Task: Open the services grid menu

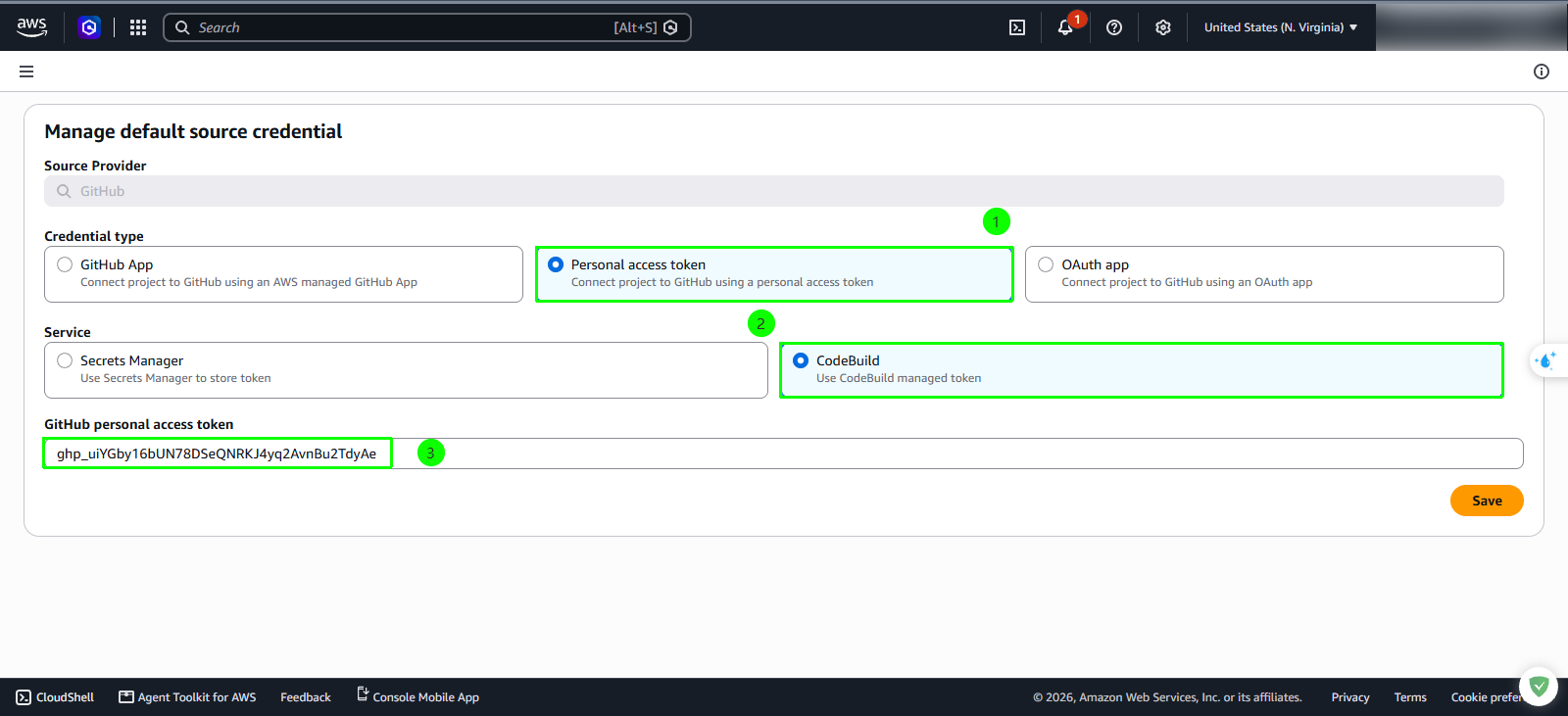Action: click(x=138, y=27)
